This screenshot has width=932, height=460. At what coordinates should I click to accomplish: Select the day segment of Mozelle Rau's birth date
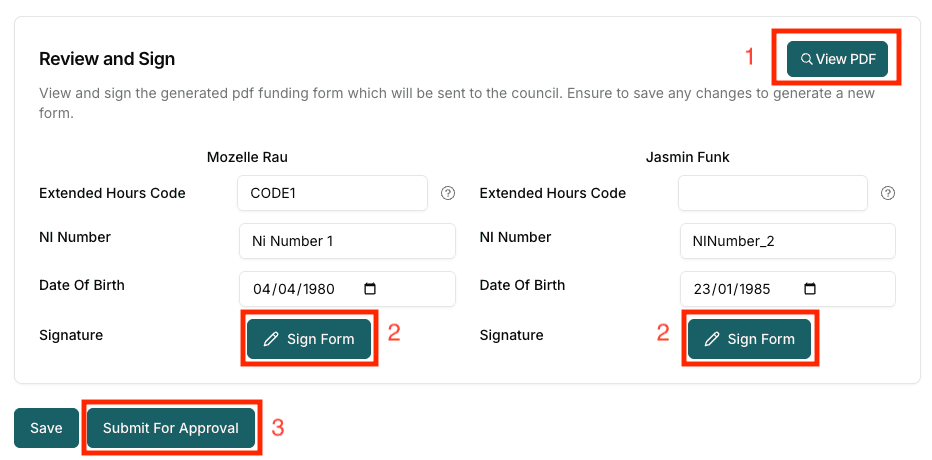[262, 289]
